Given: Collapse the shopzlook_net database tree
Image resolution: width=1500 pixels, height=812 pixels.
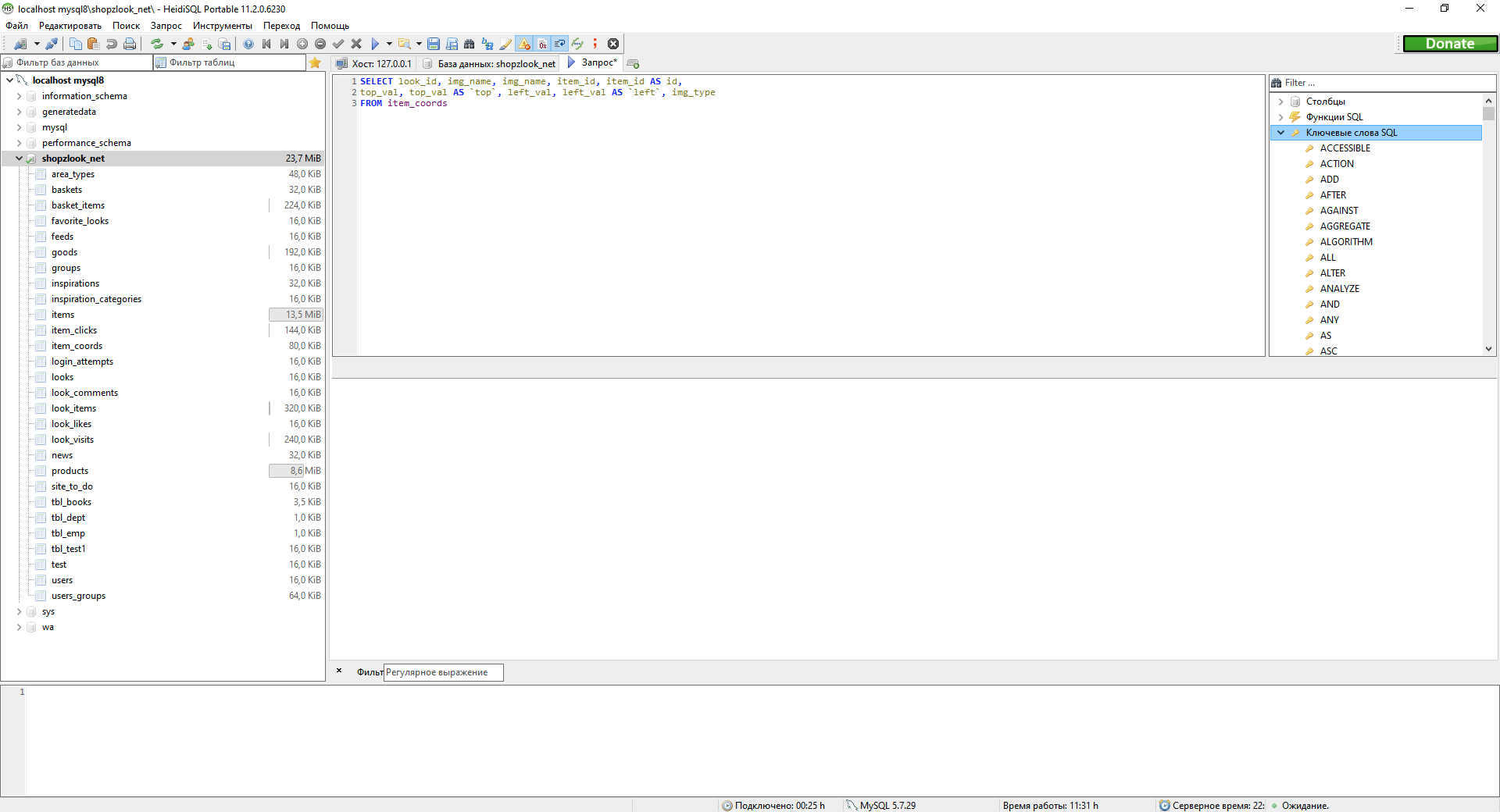Looking at the screenshot, I should pyautogui.click(x=18, y=158).
